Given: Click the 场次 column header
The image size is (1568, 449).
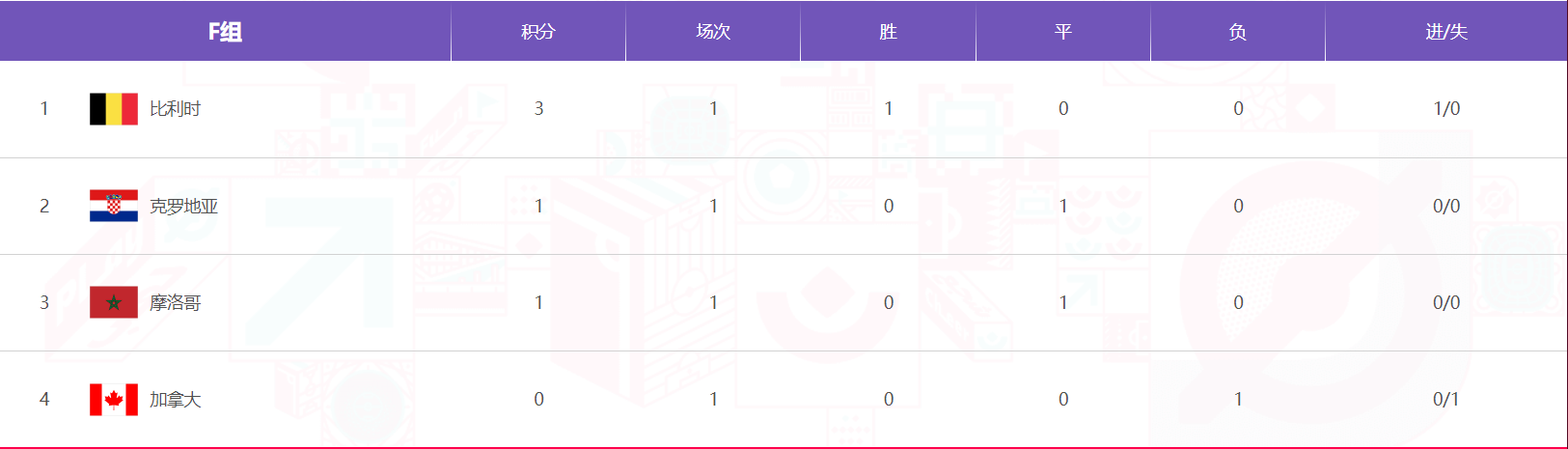Looking at the screenshot, I should pyautogui.click(x=713, y=32).
